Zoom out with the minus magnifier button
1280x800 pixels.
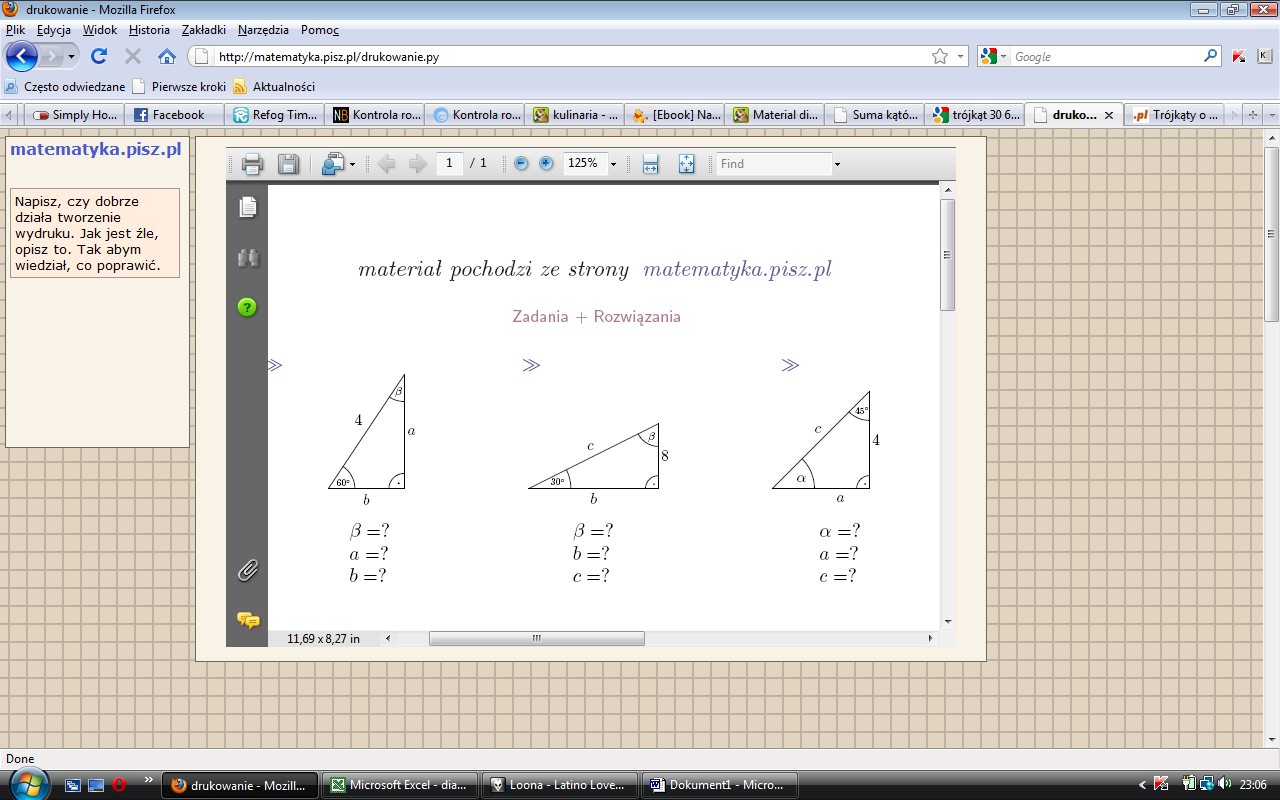click(521, 164)
